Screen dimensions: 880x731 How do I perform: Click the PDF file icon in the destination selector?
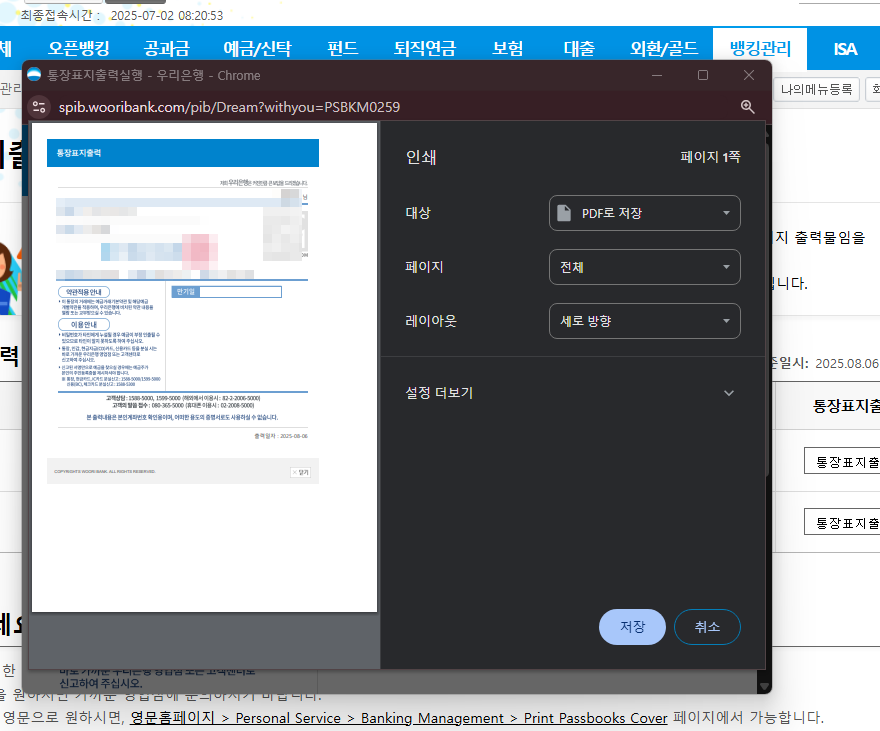(567, 212)
